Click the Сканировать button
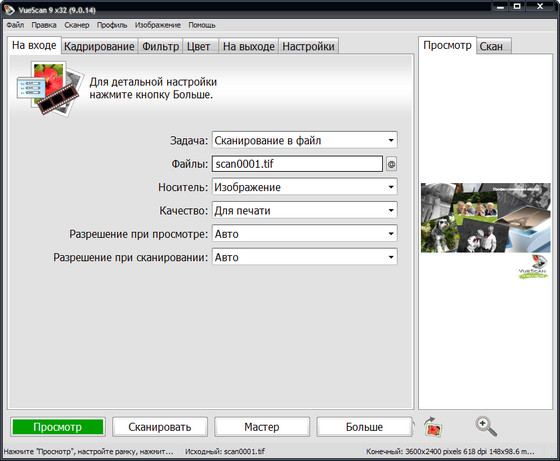Screen dimensions: 560x461 160,427
